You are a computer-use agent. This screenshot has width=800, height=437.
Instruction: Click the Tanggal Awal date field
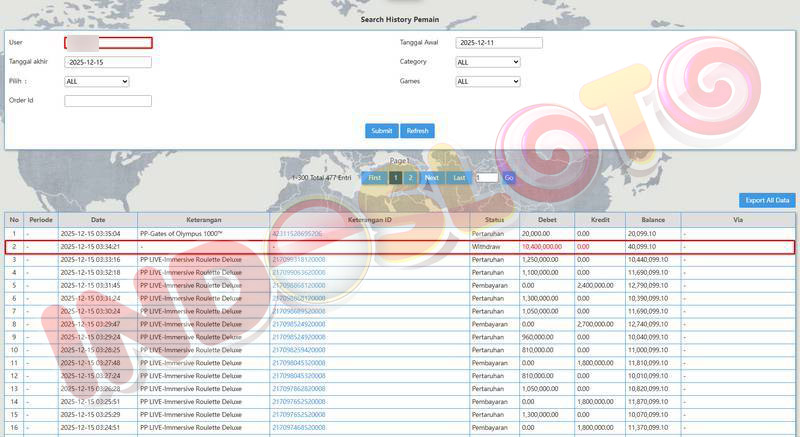pyautogui.click(x=498, y=43)
